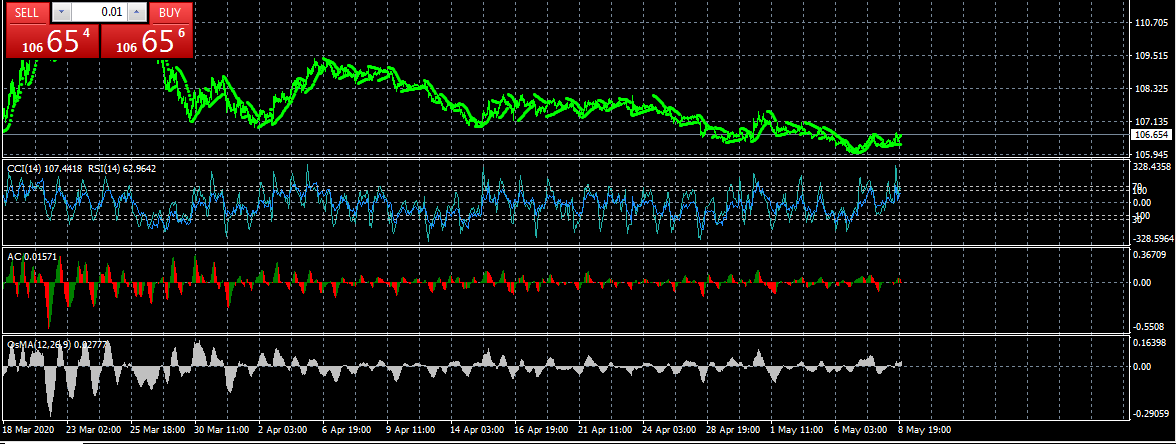Click the 21 Apr 11:00 time label
The height and width of the screenshot is (444, 1176).
604,430
